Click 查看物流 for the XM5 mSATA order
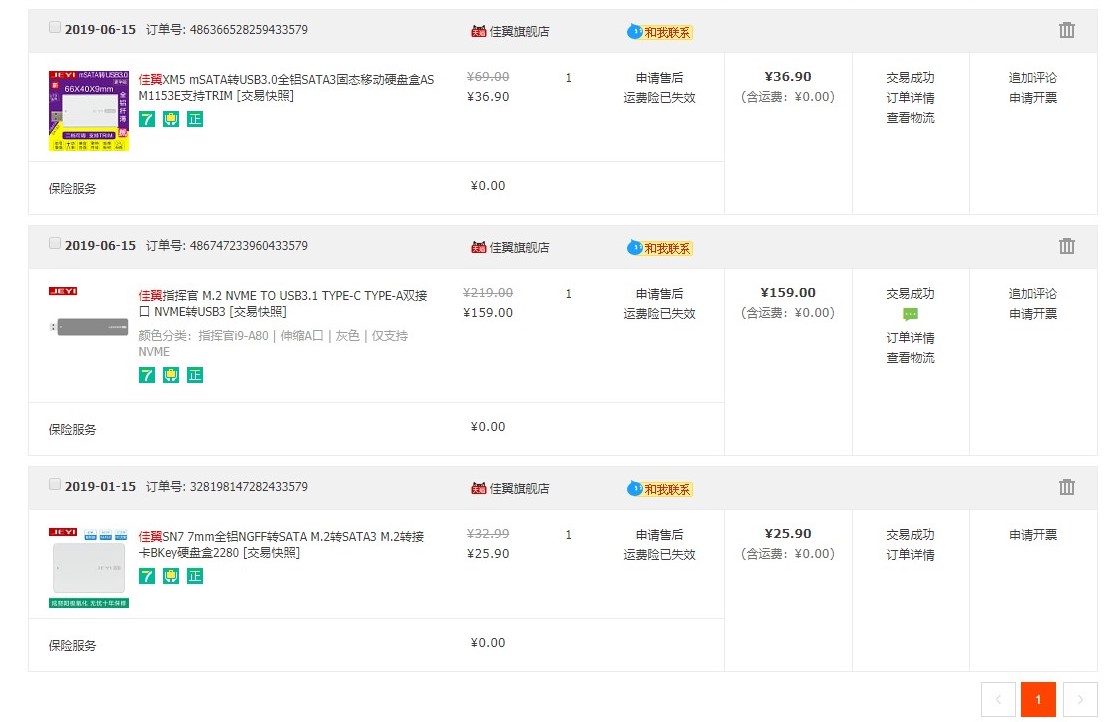The width and height of the screenshot is (1106, 722). [x=911, y=118]
